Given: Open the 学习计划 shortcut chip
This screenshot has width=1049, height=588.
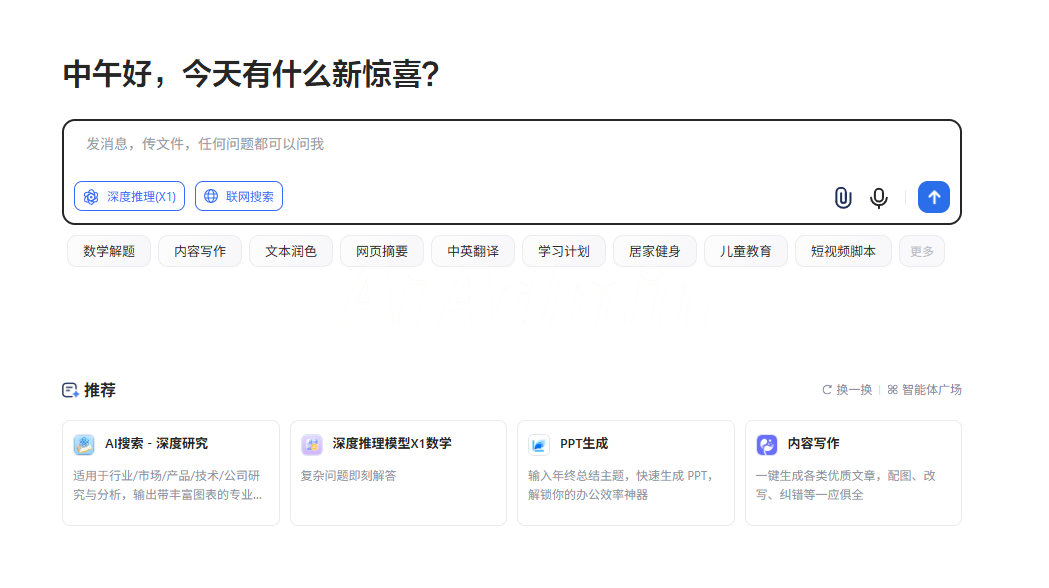Looking at the screenshot, I should [x=564, y=252].
